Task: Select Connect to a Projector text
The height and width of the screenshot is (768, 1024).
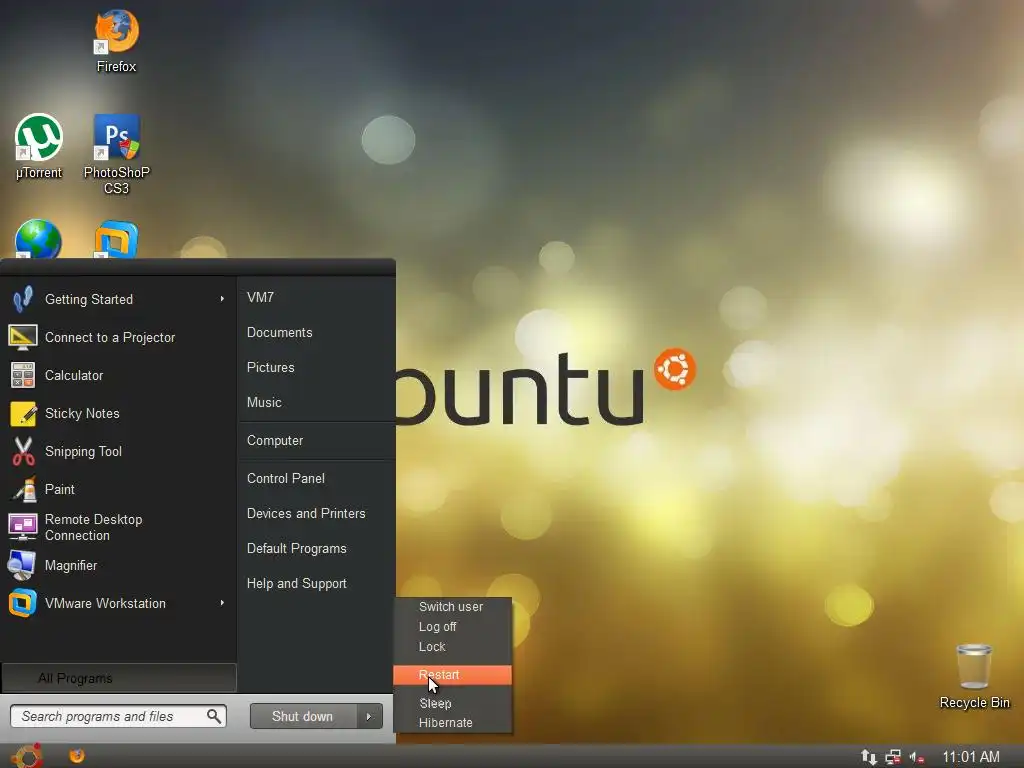Action: pyautogui.click(x=110, y=337)
